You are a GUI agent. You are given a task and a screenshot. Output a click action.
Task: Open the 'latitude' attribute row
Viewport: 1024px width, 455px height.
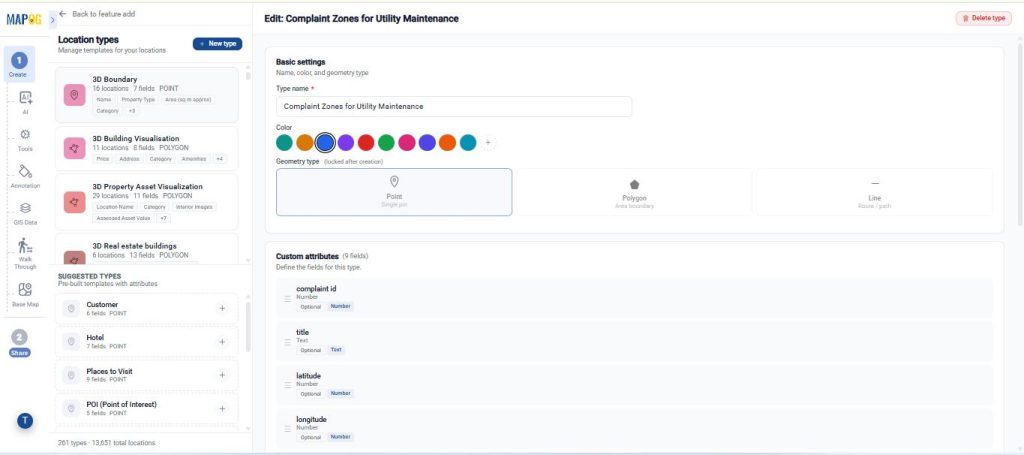(x=634, y=385)
